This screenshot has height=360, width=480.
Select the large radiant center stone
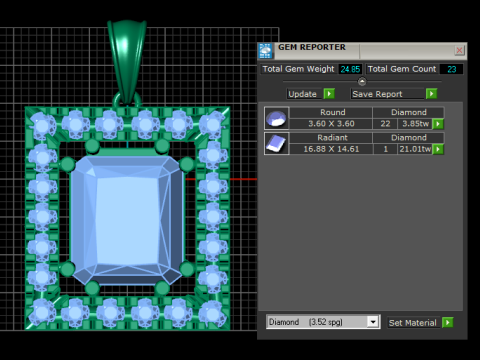tap(127, 220)
